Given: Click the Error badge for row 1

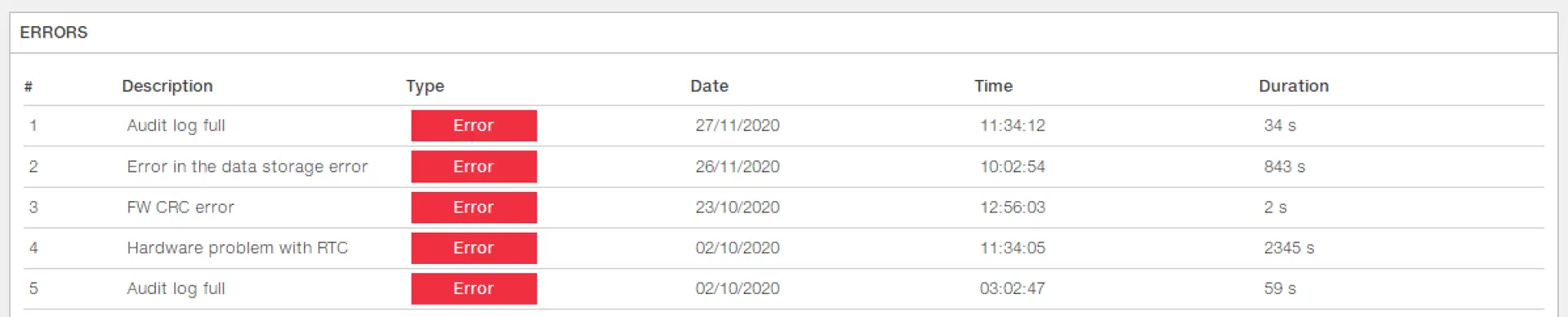Looking at the screenshot, I should tap(474, 126).
